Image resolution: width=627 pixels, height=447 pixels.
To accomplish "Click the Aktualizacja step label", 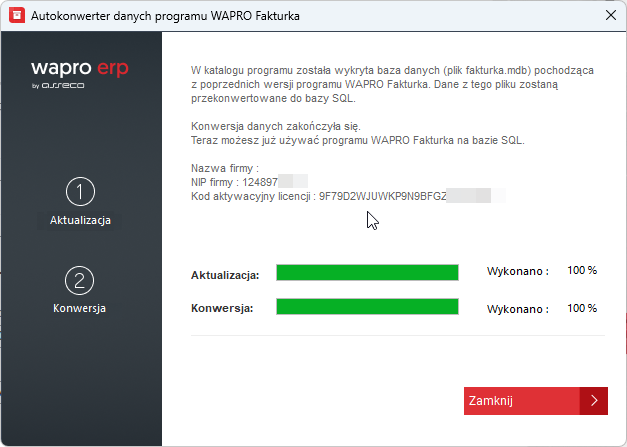I will coord(80,220).
